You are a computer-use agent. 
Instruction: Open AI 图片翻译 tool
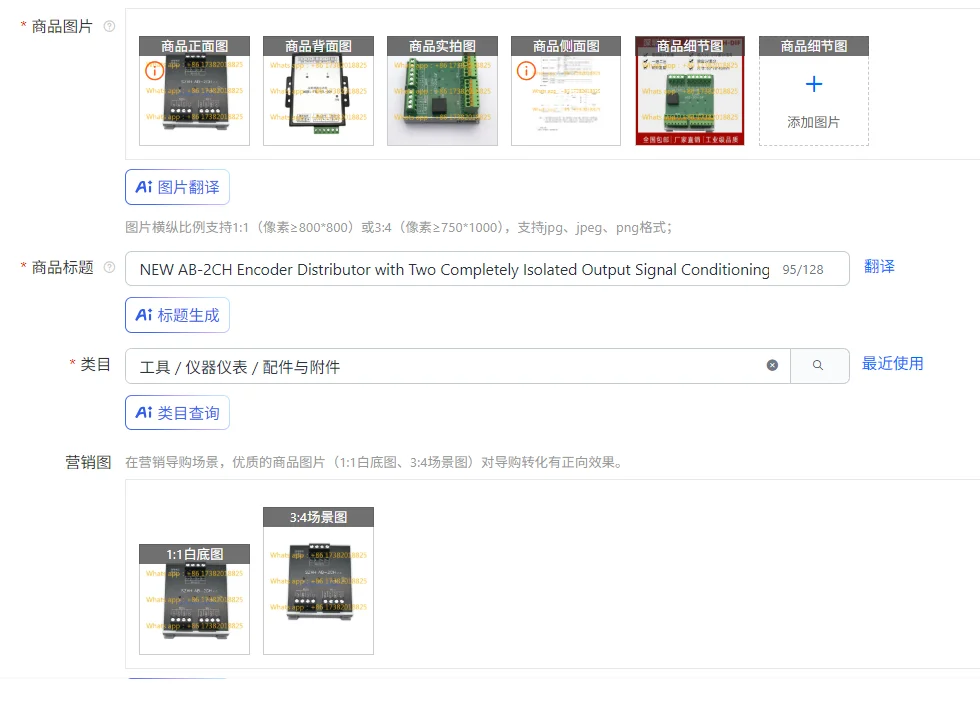[x=178, y=187]
